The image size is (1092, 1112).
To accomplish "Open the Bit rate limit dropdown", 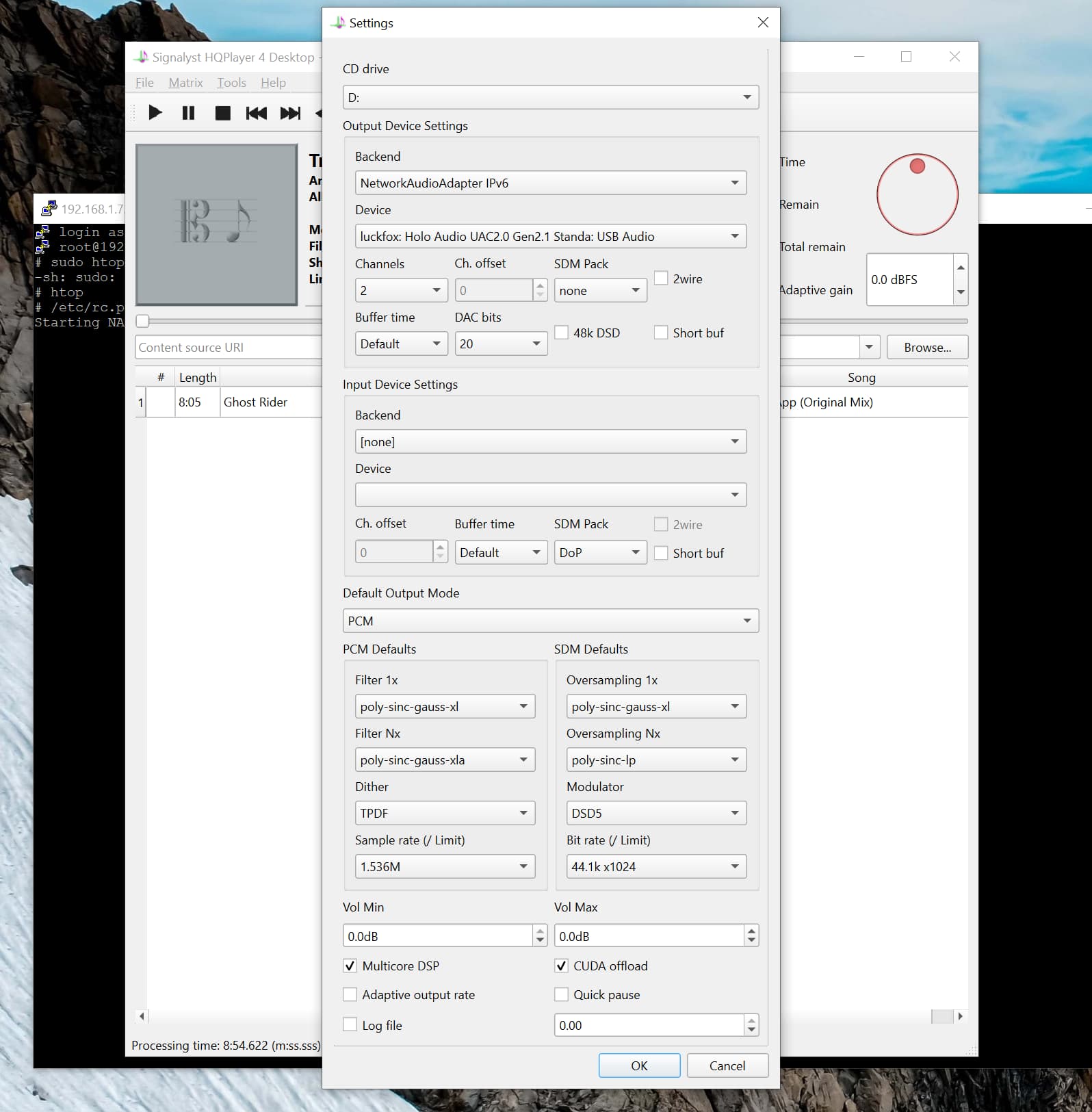I will pyautogui.click(x=656, y=866).
